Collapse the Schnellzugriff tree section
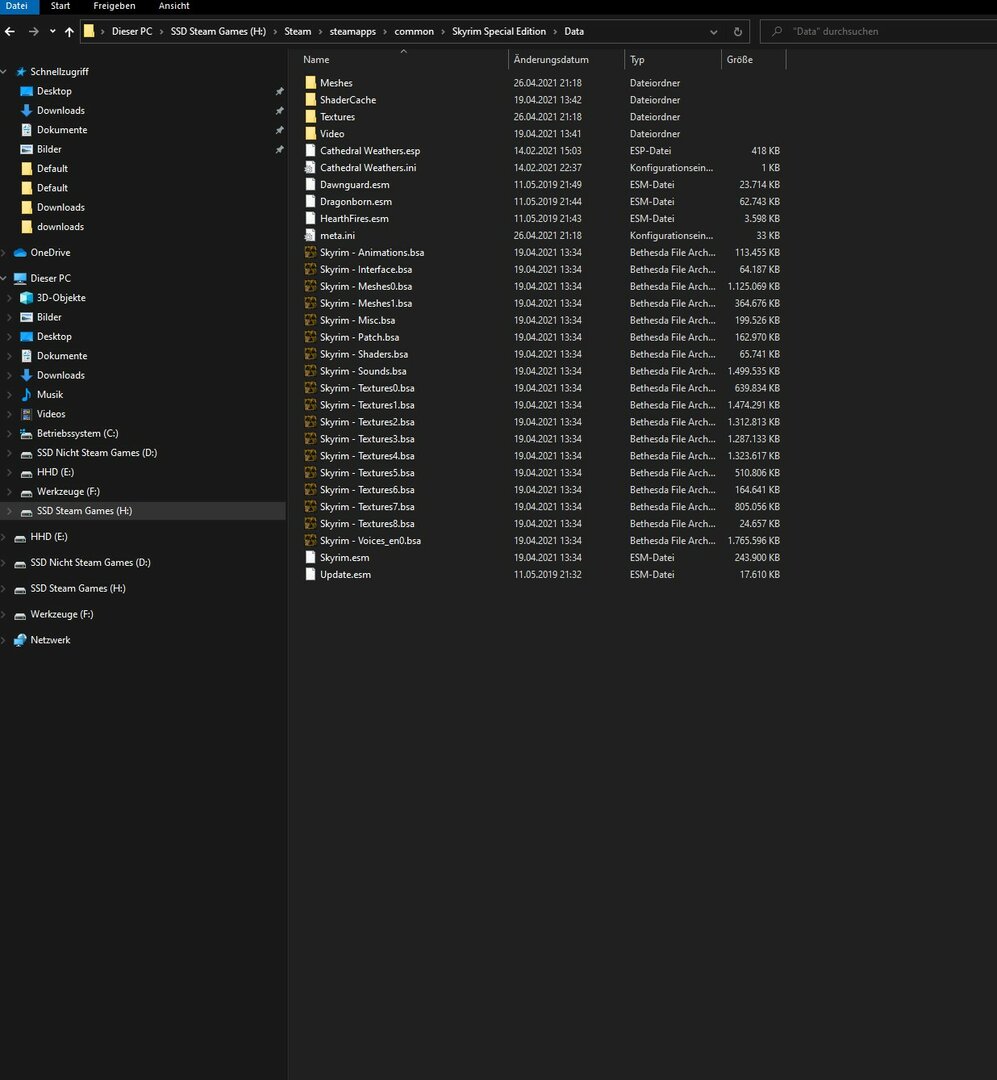The image size is (997, 1080). click(x=4, y=72)
